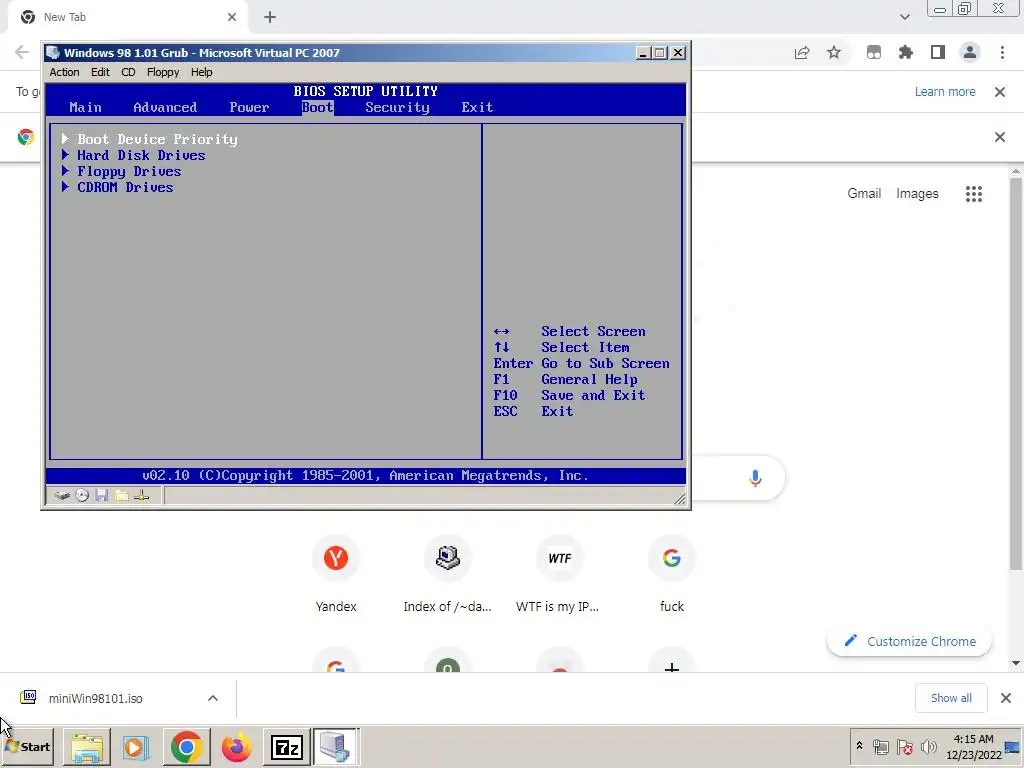Viewport: 1024px width, 768px height.
Task: Go back with Chrome back arrow
Action: 22,52
